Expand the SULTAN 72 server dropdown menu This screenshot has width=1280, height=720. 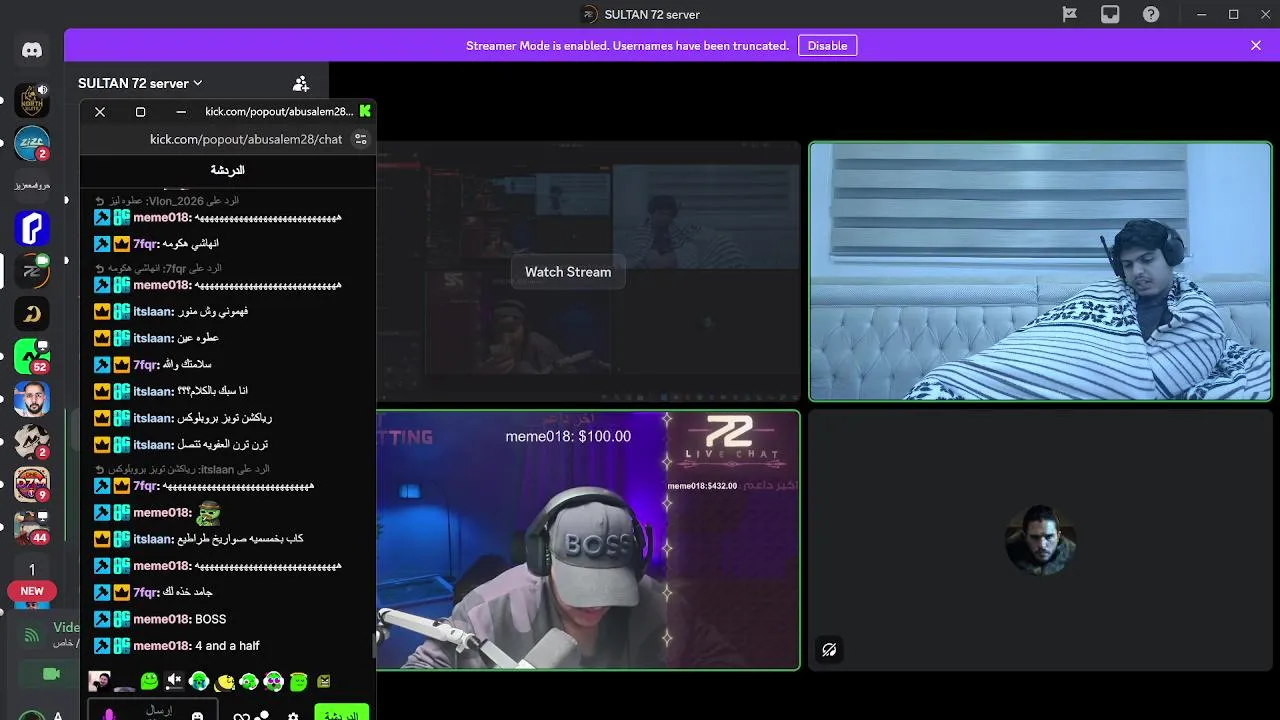click(x=140, y=83)
